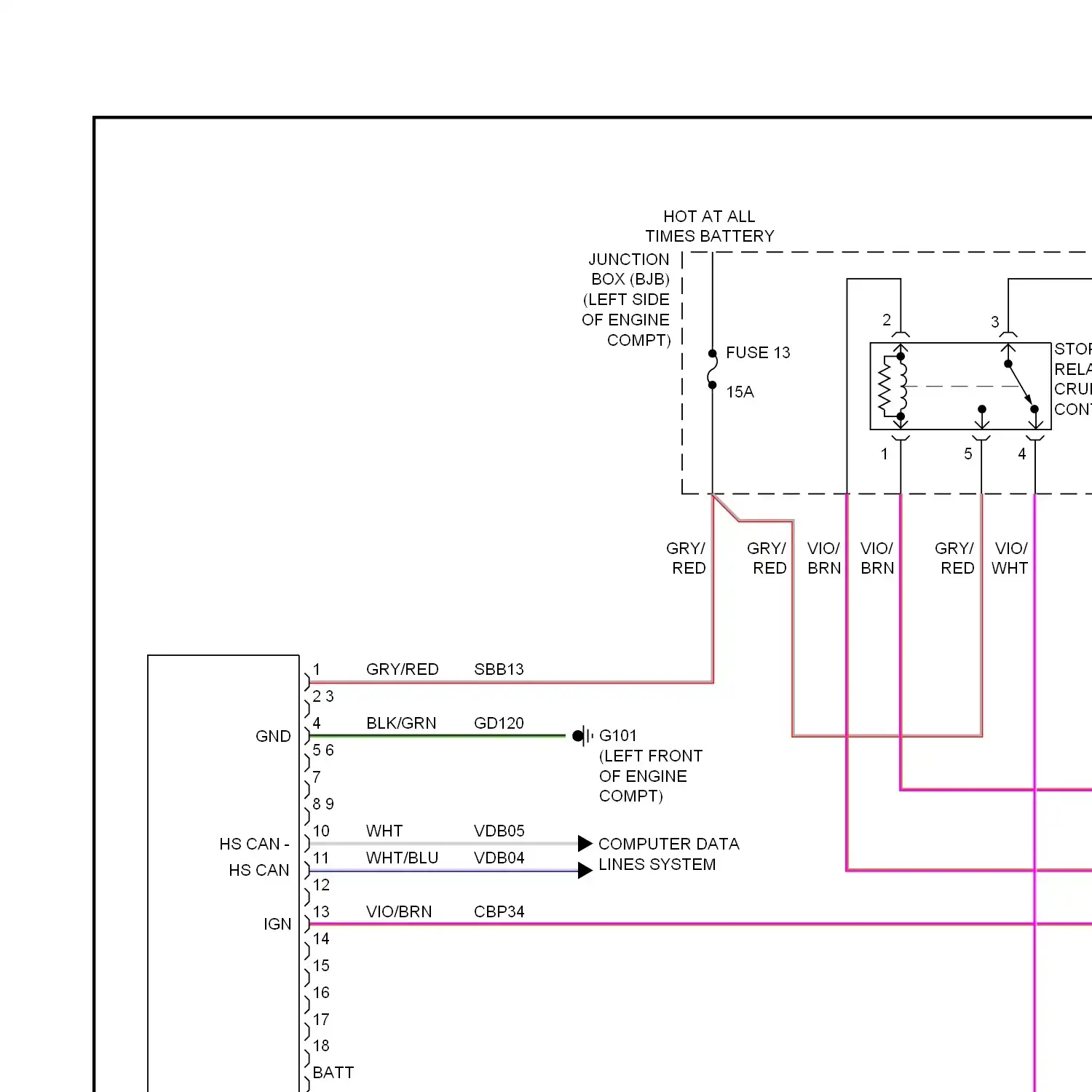
Task: Click the VDB05 circuit label
Action: coord(499,831)
